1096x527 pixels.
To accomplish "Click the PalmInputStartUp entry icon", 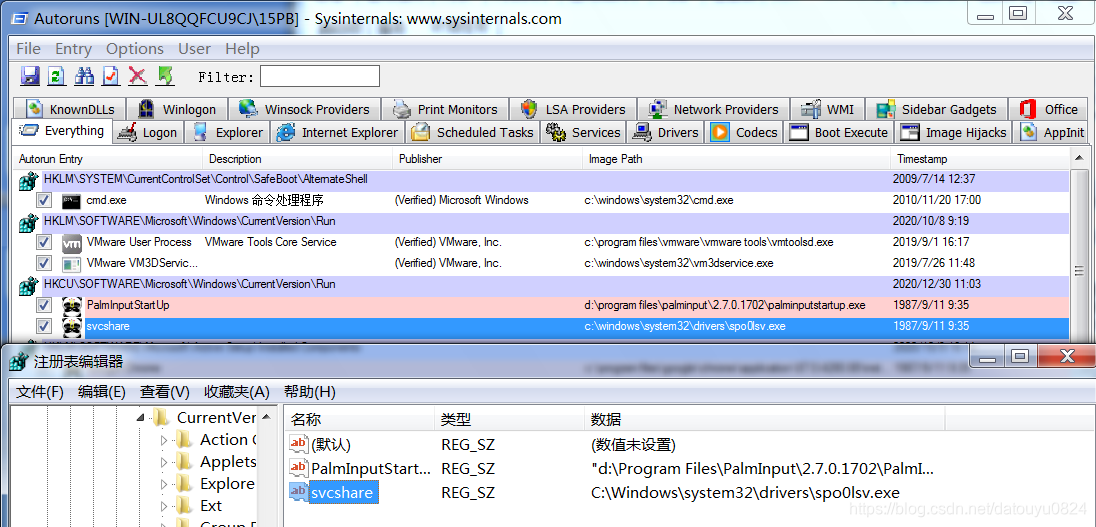I will pos(71,305).
